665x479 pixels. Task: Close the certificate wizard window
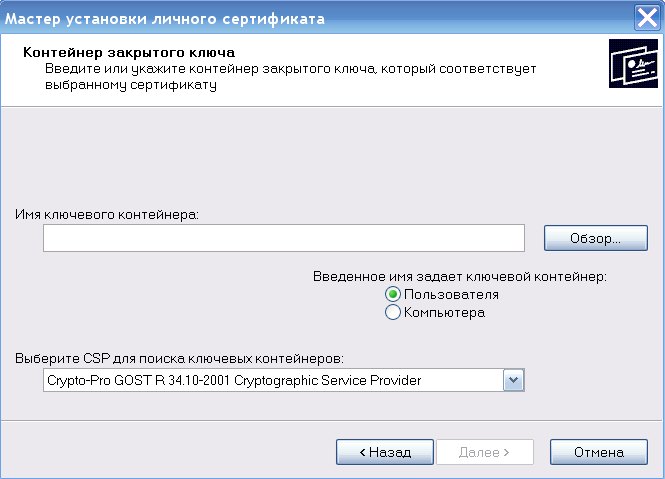(x=647, y=18)
